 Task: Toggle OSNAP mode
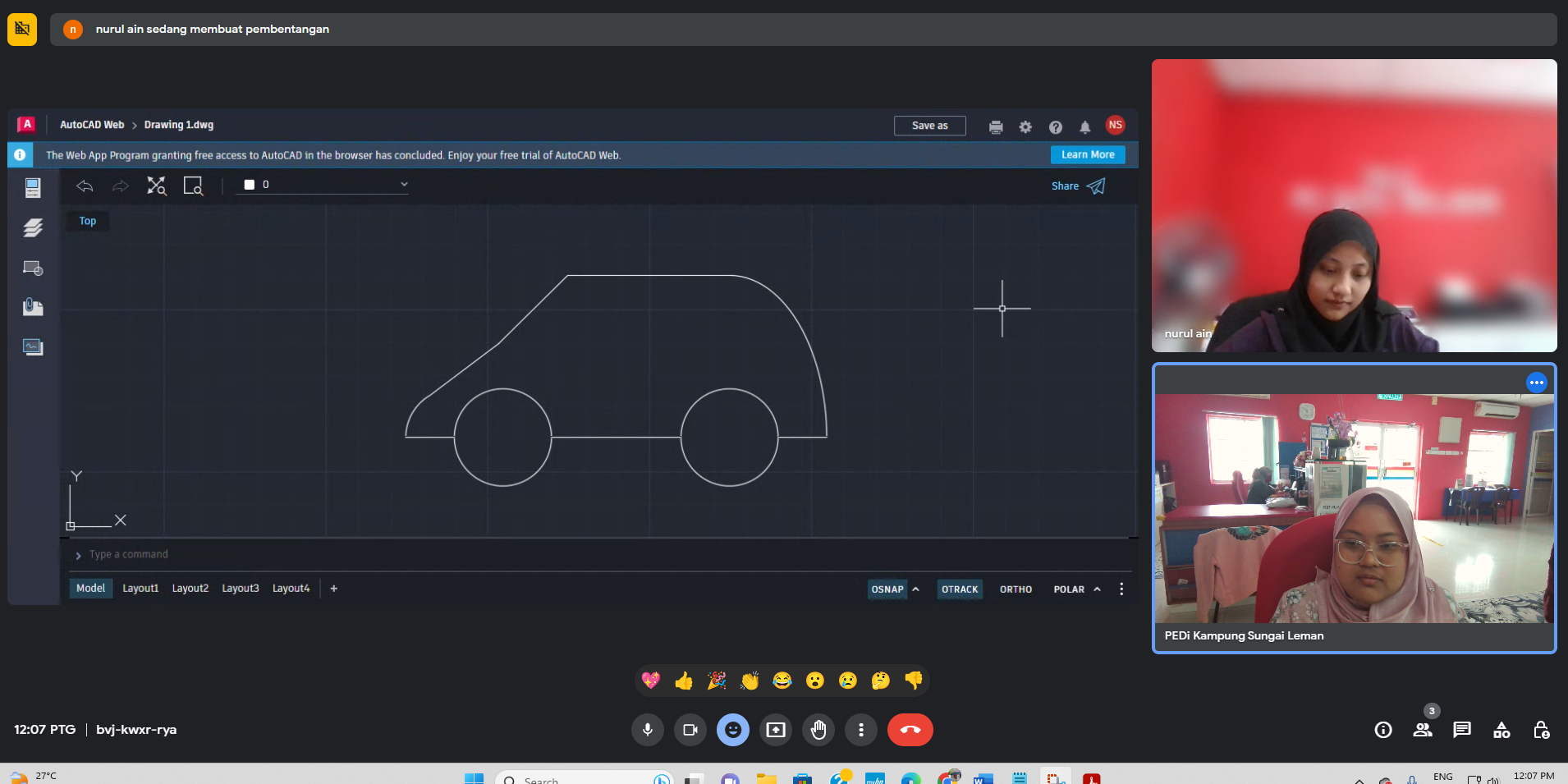coord(887,589)
